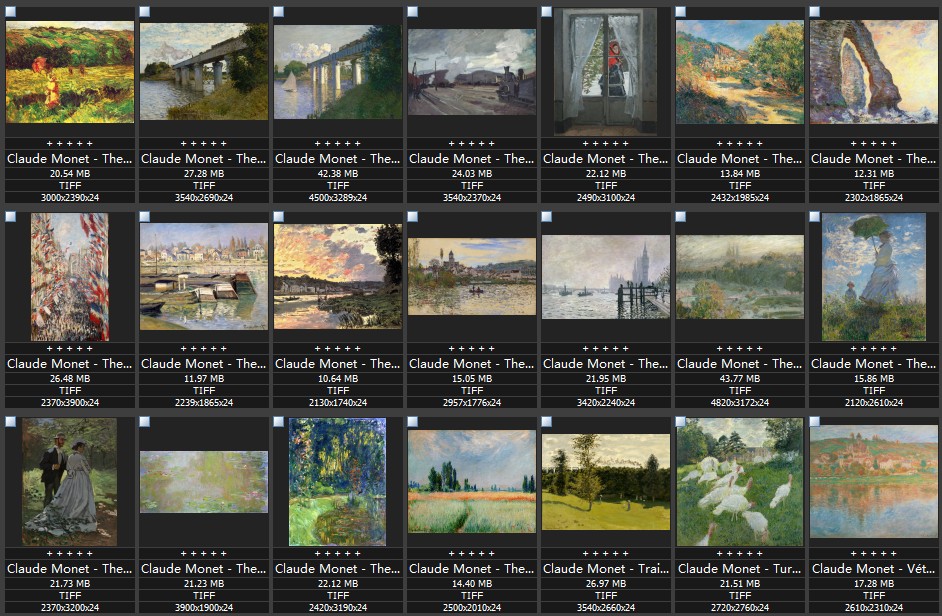Viewport: 942px width, 616px height.
Task: Open the boats at riverside town painting
Action: pos(204,276)
